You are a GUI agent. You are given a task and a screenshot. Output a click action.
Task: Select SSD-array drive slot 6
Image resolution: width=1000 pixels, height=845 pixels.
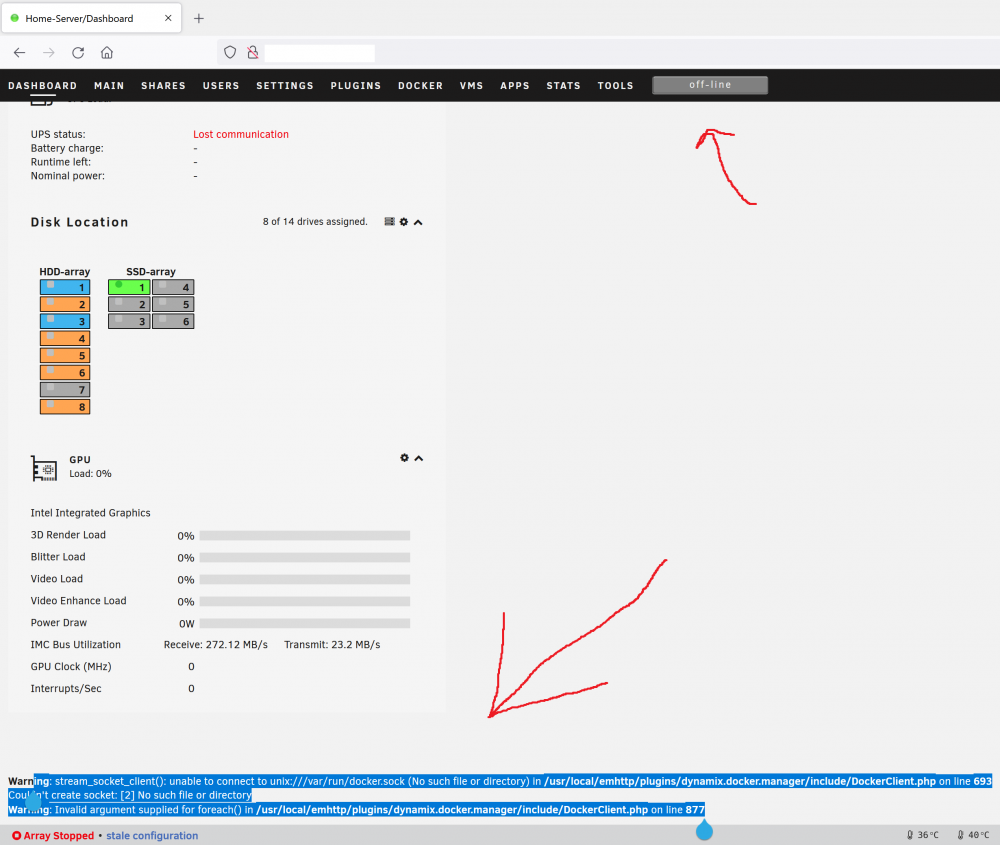pyautogui.click(x=173, y=321)
